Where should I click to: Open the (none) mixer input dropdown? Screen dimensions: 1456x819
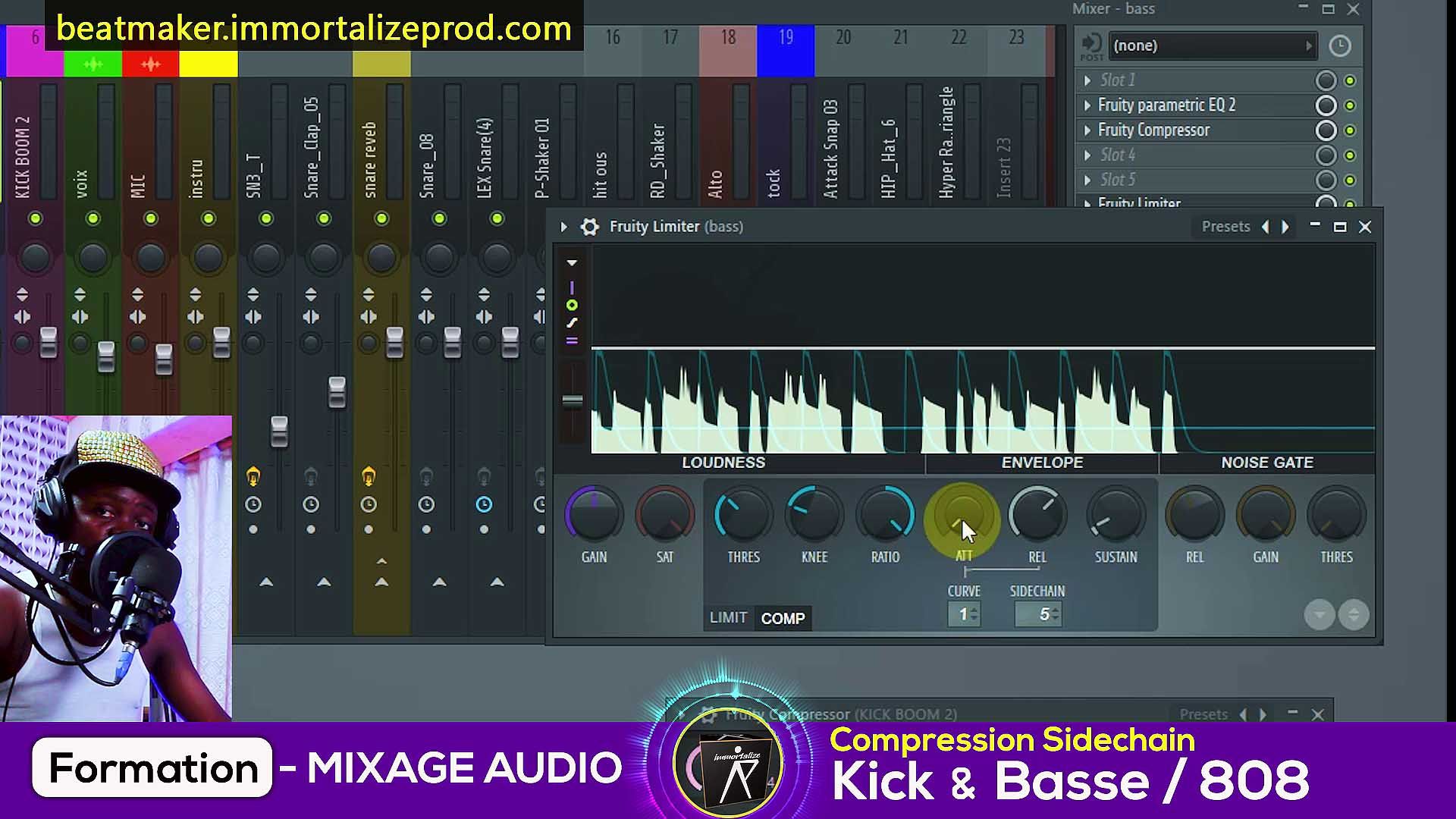click(x=1212, y=45)
